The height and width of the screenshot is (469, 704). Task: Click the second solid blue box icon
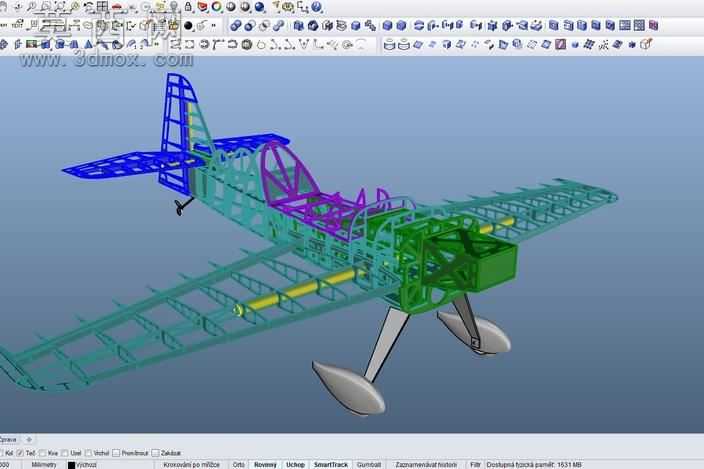click(x=401, y=26)
